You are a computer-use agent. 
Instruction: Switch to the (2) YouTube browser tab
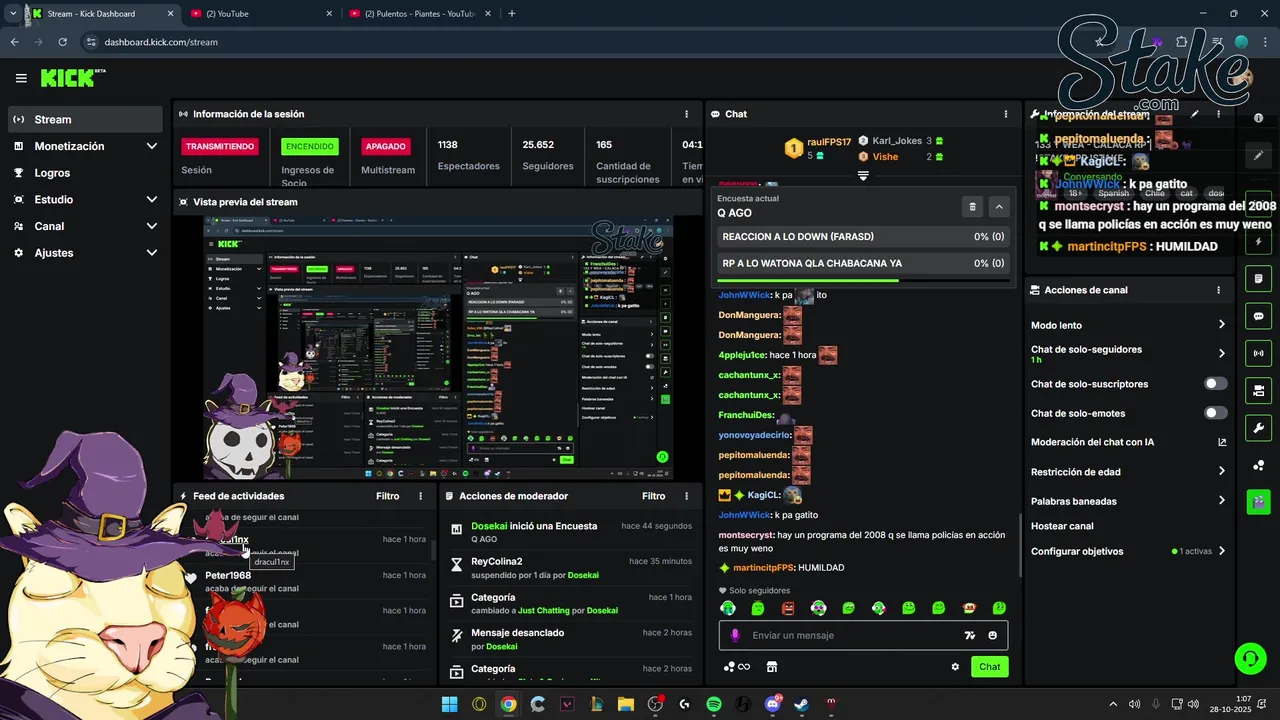tap(260, 14)
